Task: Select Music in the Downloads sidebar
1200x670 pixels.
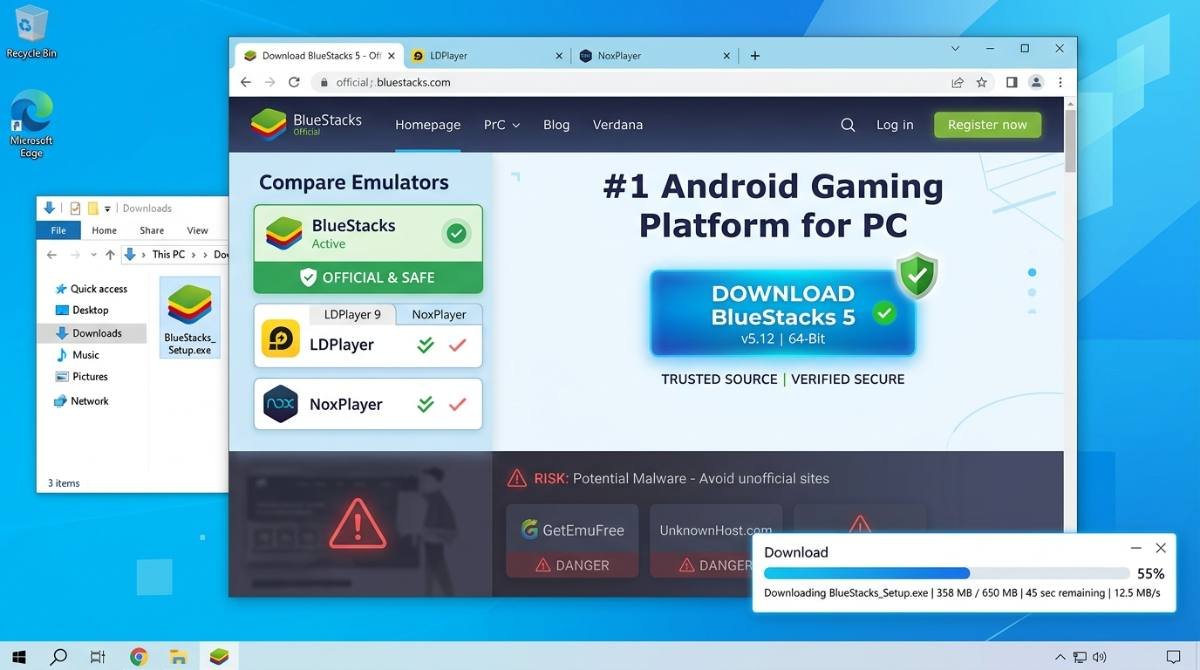Action: click(77, 355)
